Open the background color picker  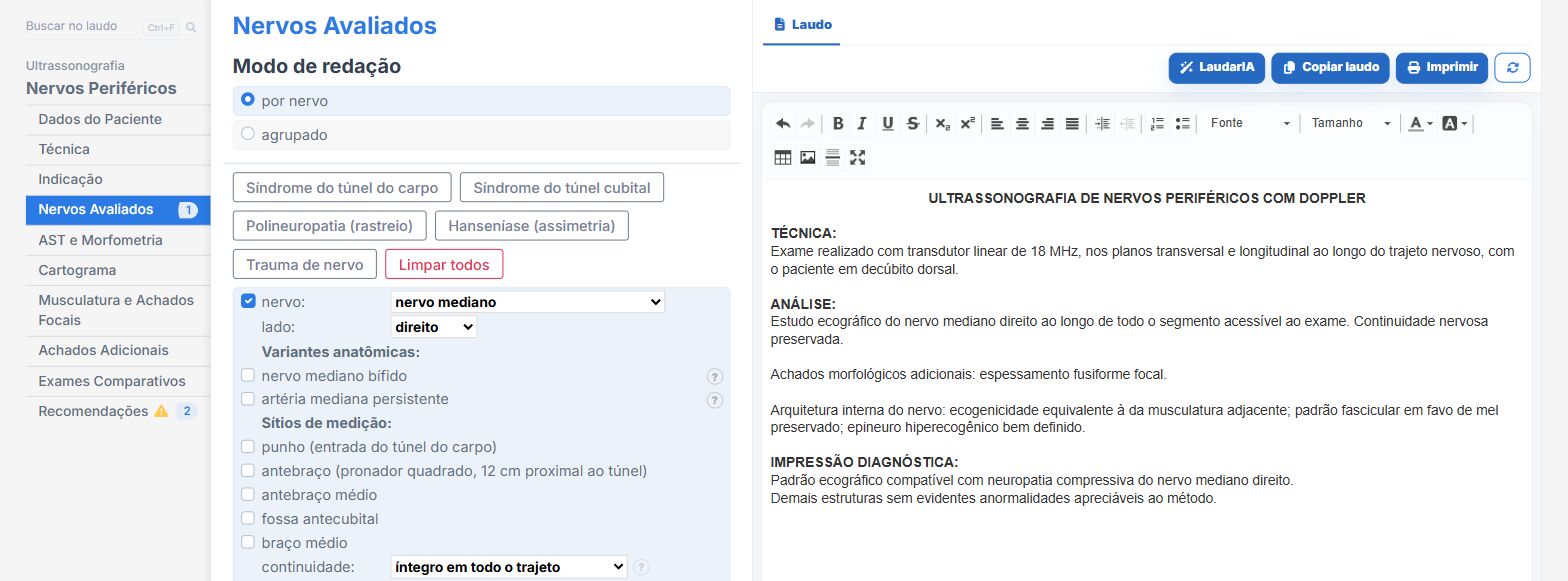[x=1455, y=123]
